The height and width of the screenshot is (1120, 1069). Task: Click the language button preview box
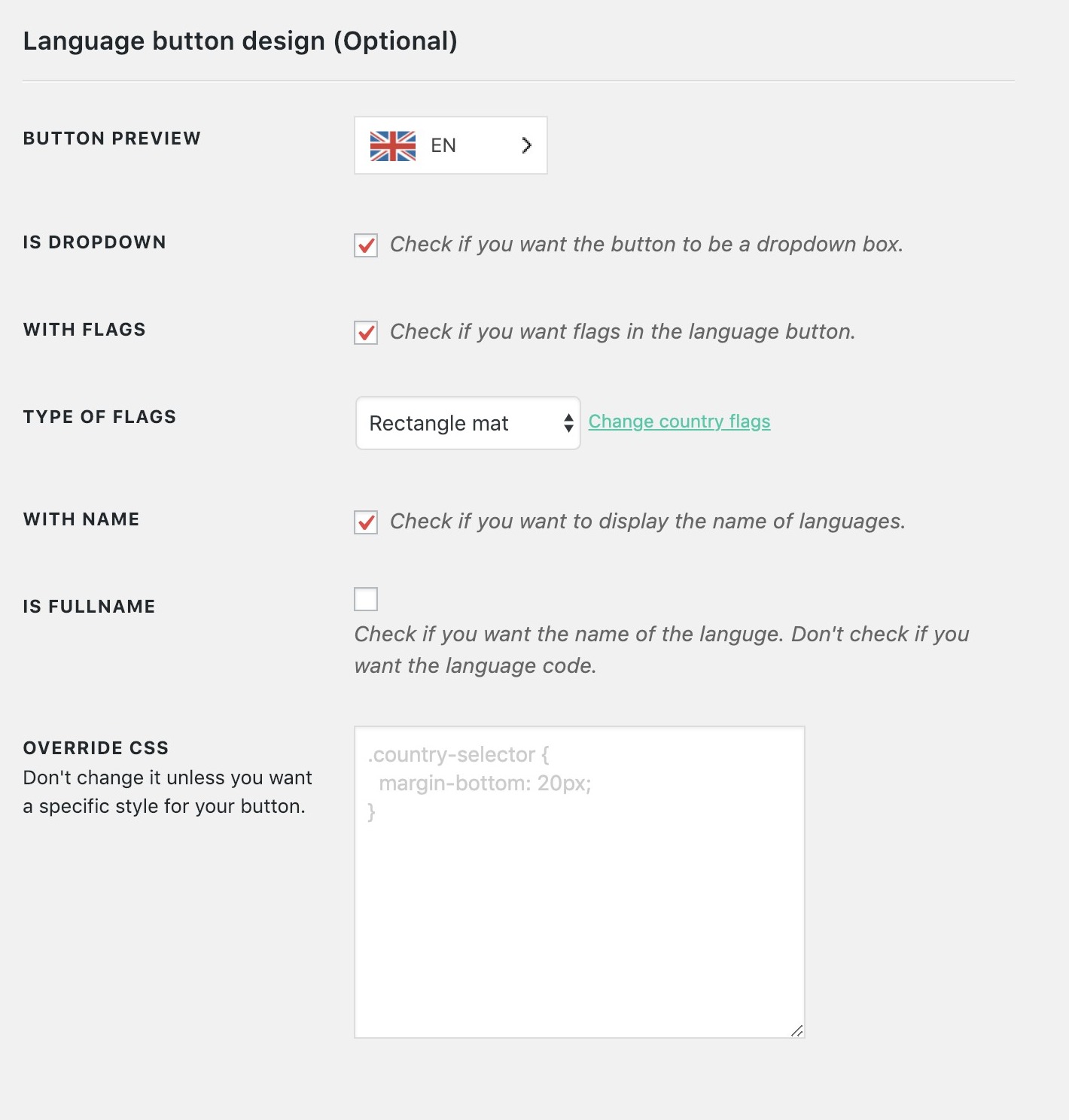click(x=450, y=145)
